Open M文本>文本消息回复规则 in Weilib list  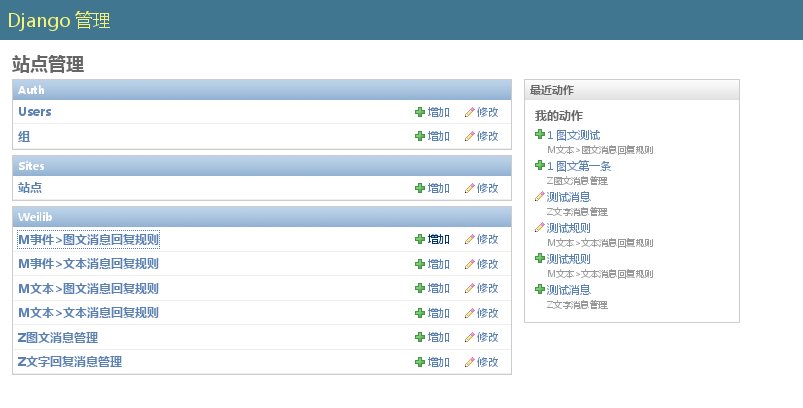click(x=89, y=313)
